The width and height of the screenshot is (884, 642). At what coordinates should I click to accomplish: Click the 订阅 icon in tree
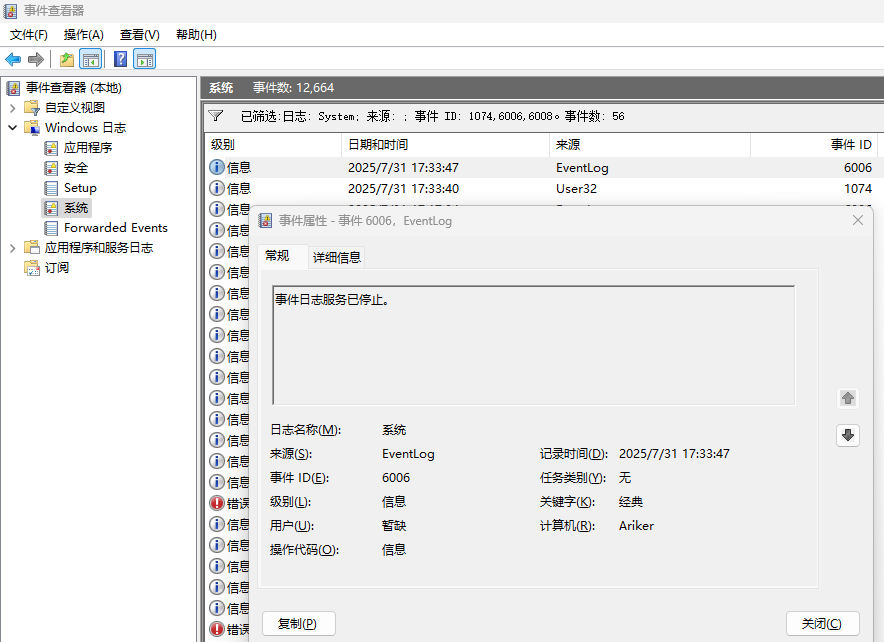32,268
